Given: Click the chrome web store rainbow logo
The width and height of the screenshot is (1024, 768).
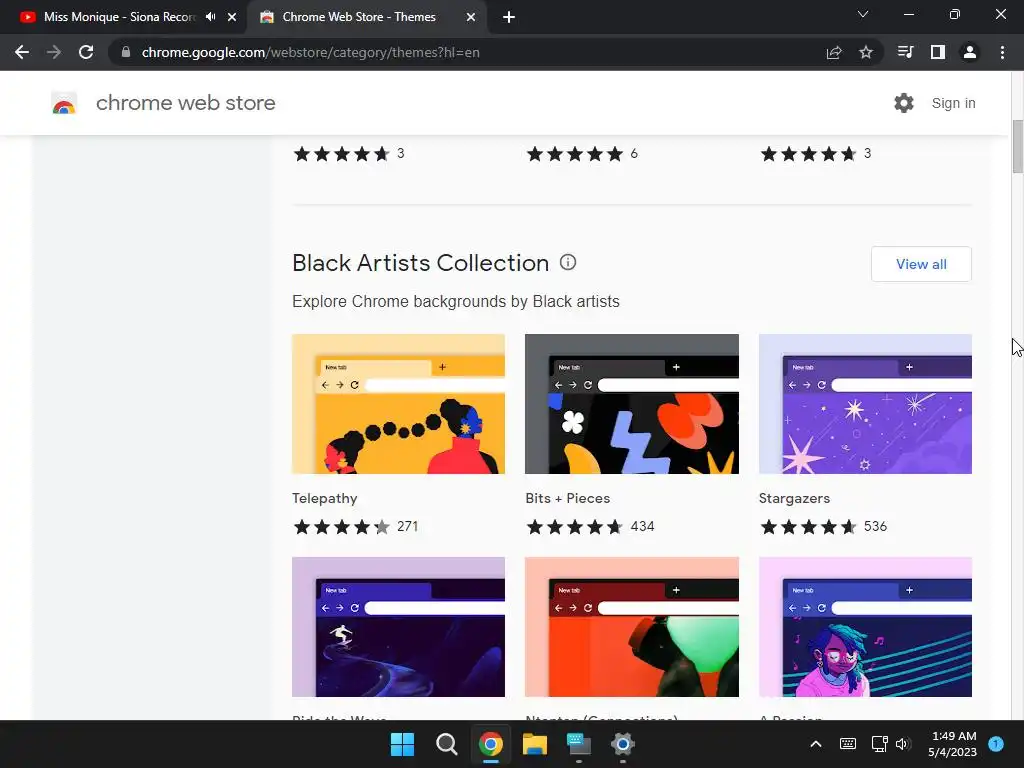Looking at the screenshot, I should click(x=64, y=103).
